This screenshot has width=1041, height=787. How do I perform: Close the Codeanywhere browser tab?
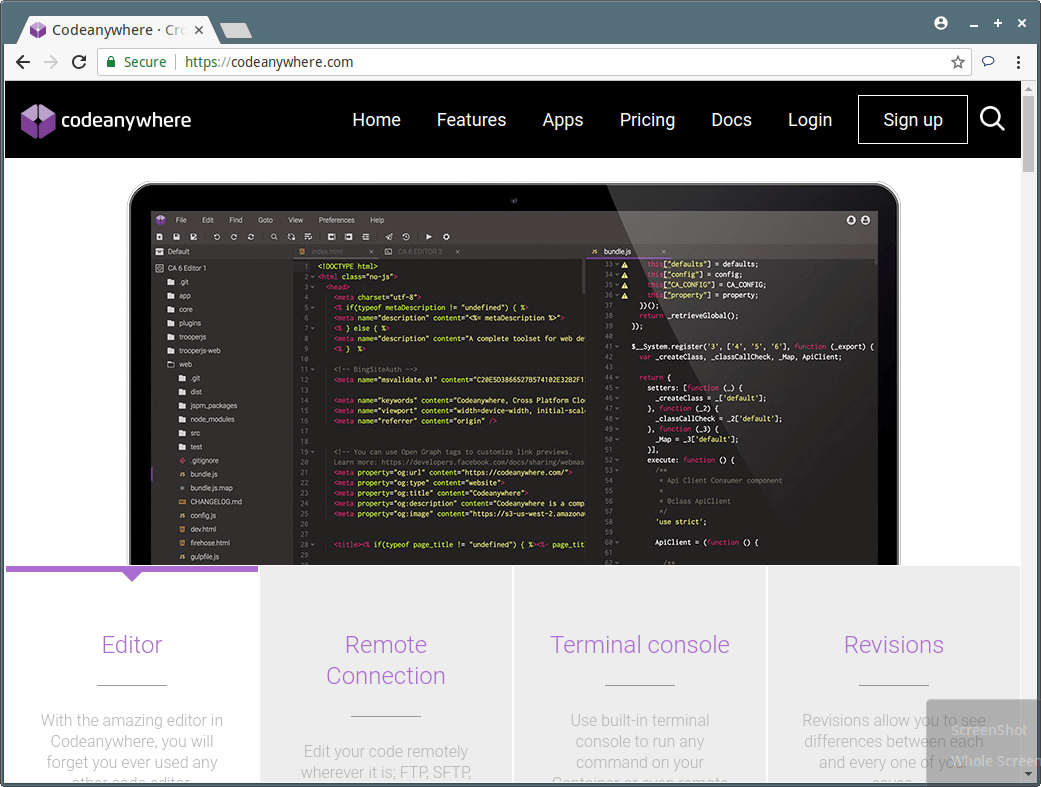199,30
